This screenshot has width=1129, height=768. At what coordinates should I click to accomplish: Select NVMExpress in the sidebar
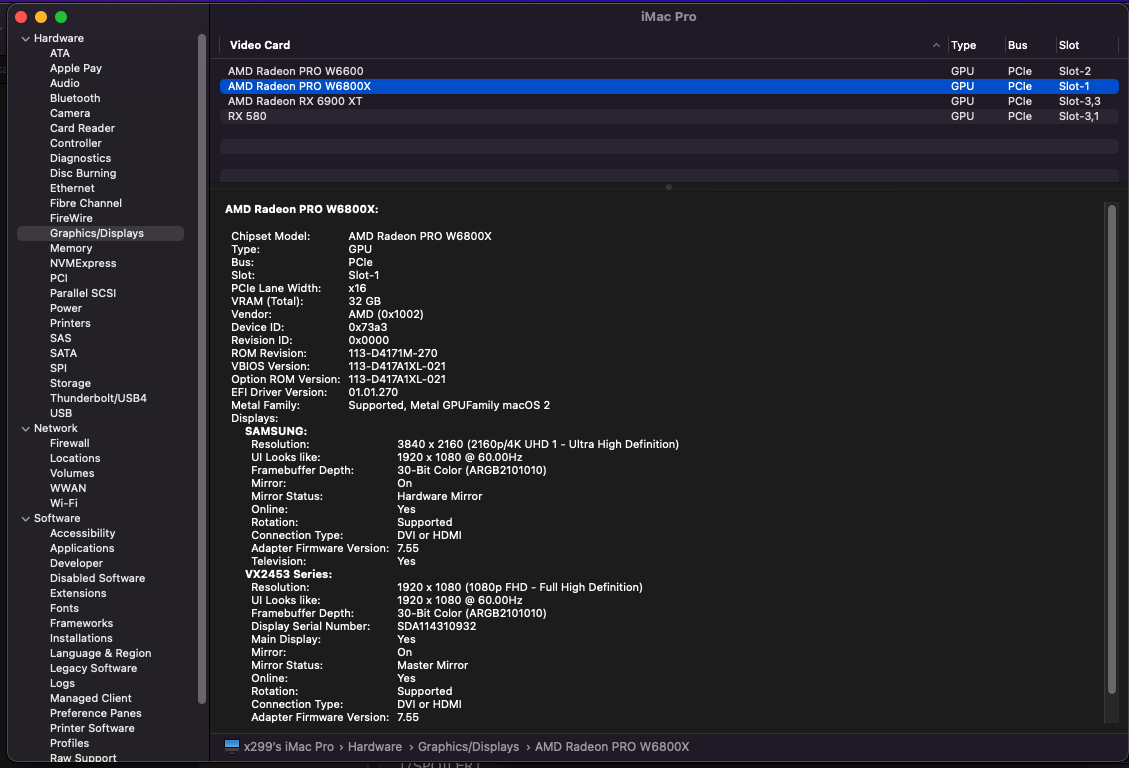click(x=83, y=263)
